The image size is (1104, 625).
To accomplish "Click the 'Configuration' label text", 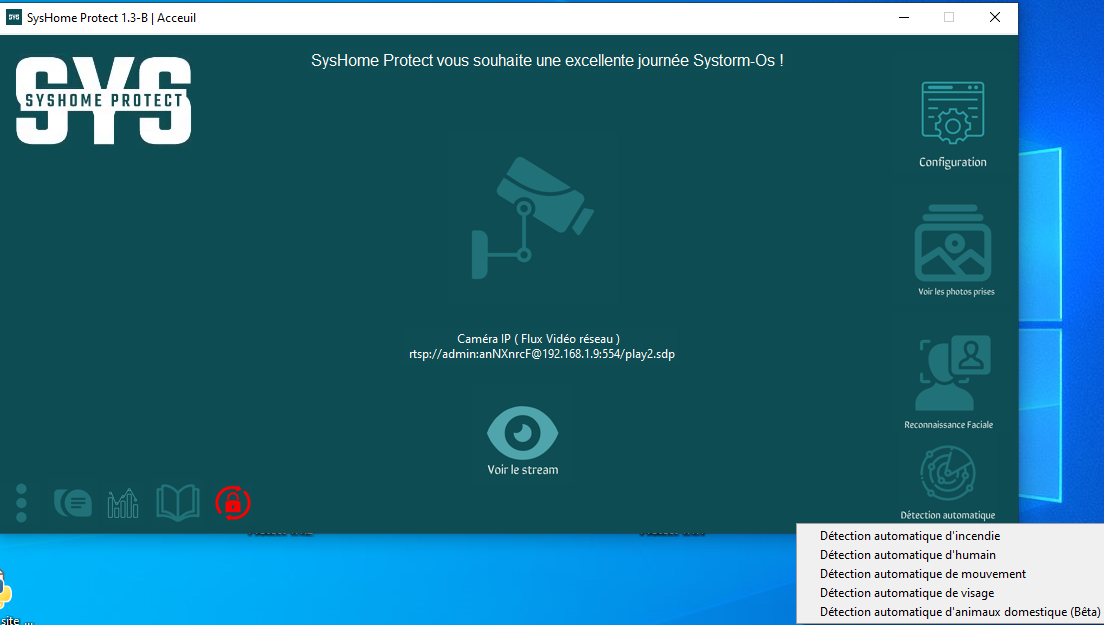I will coord(953,162).
